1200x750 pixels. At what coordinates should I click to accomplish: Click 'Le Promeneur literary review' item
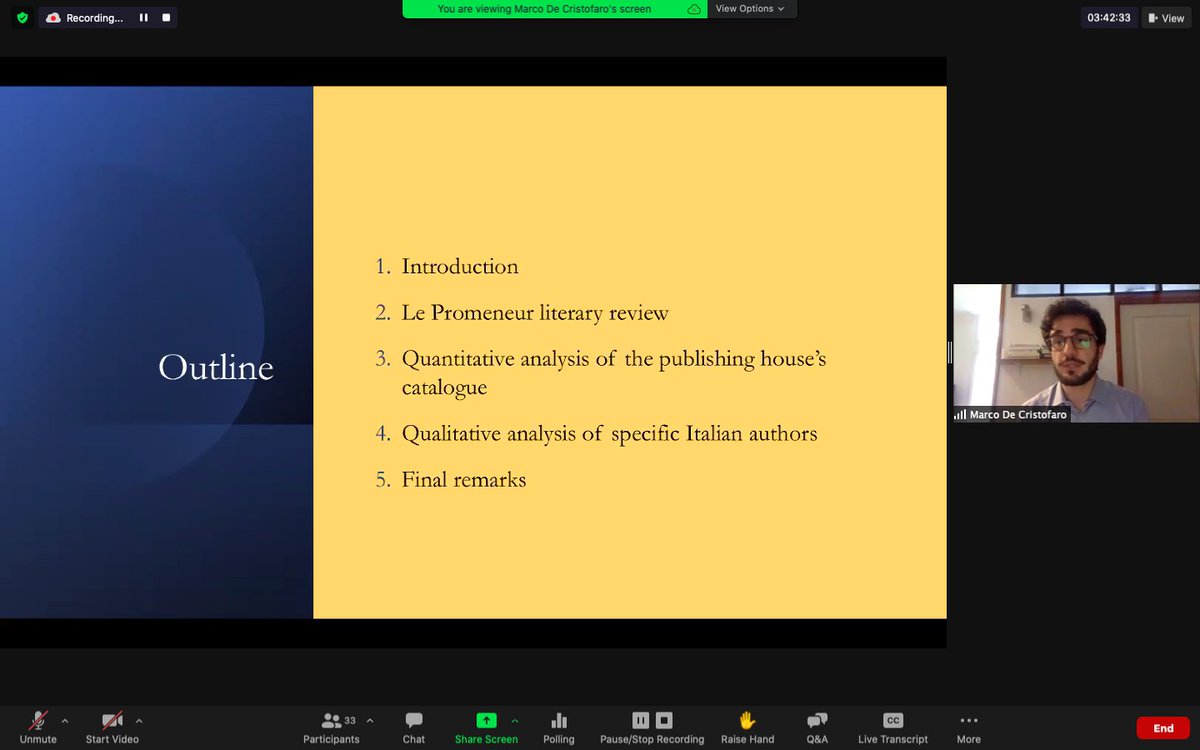click(x=535, y=313)
